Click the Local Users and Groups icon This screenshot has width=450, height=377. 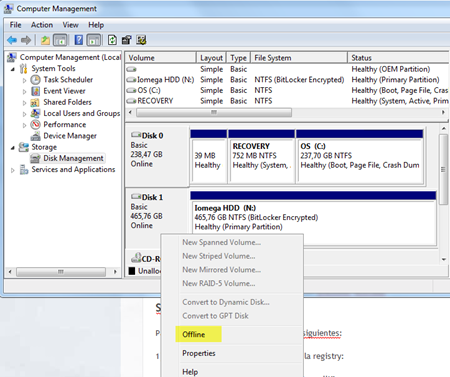(35, 113)
